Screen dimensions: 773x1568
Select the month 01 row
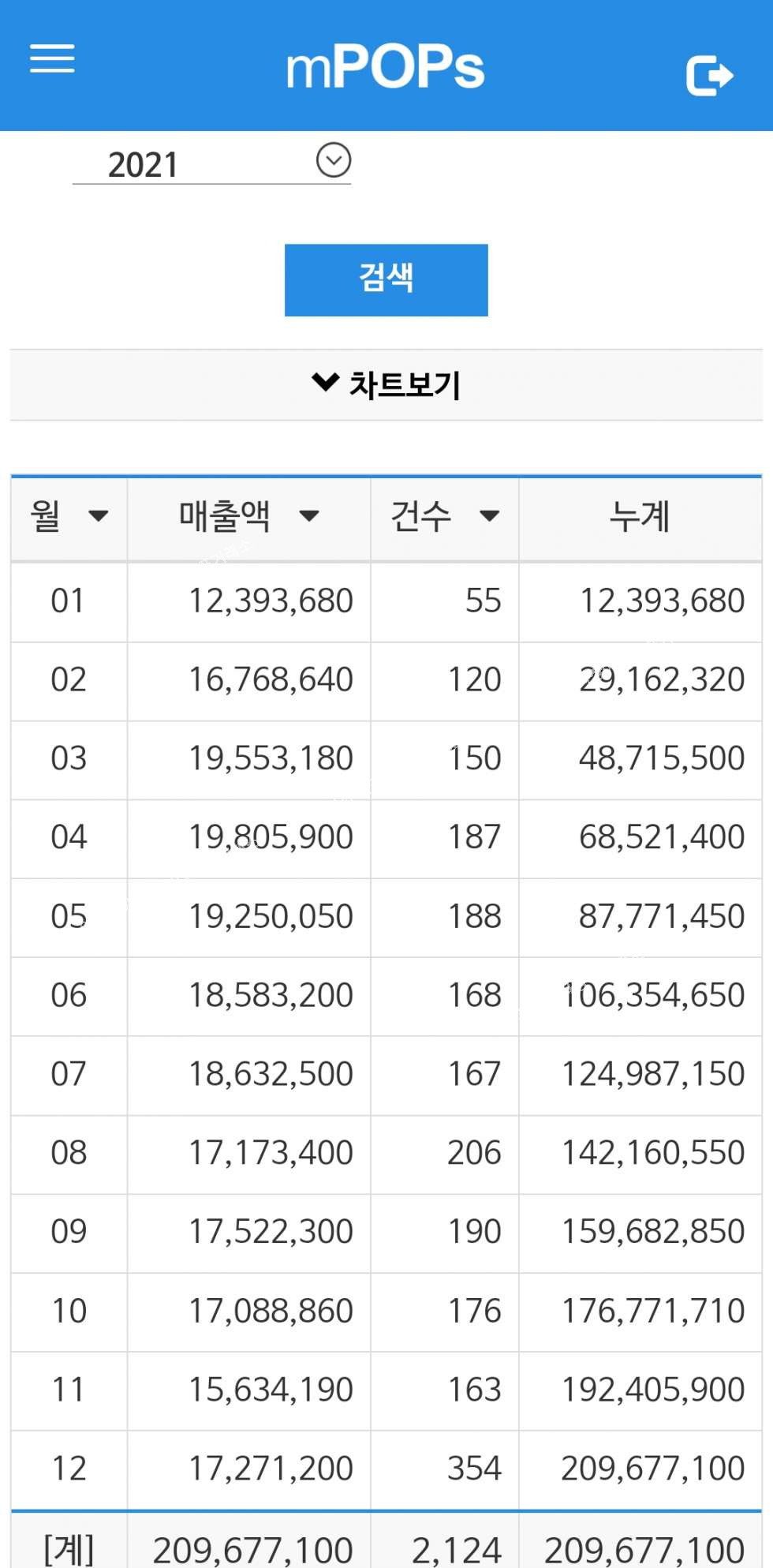(68, 601)
